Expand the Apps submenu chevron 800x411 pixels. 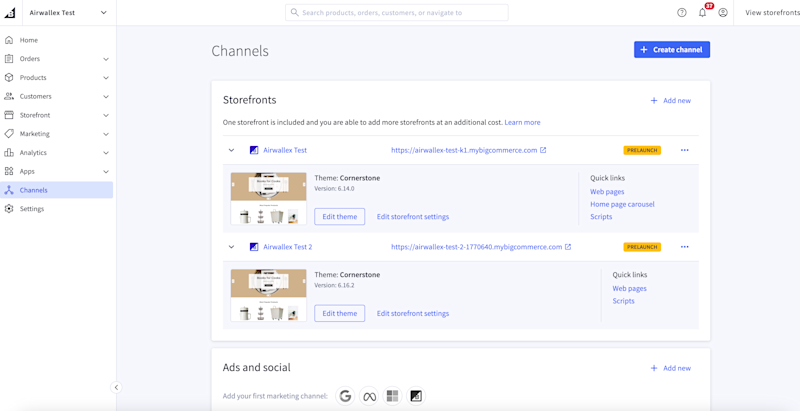click(106, 172)
